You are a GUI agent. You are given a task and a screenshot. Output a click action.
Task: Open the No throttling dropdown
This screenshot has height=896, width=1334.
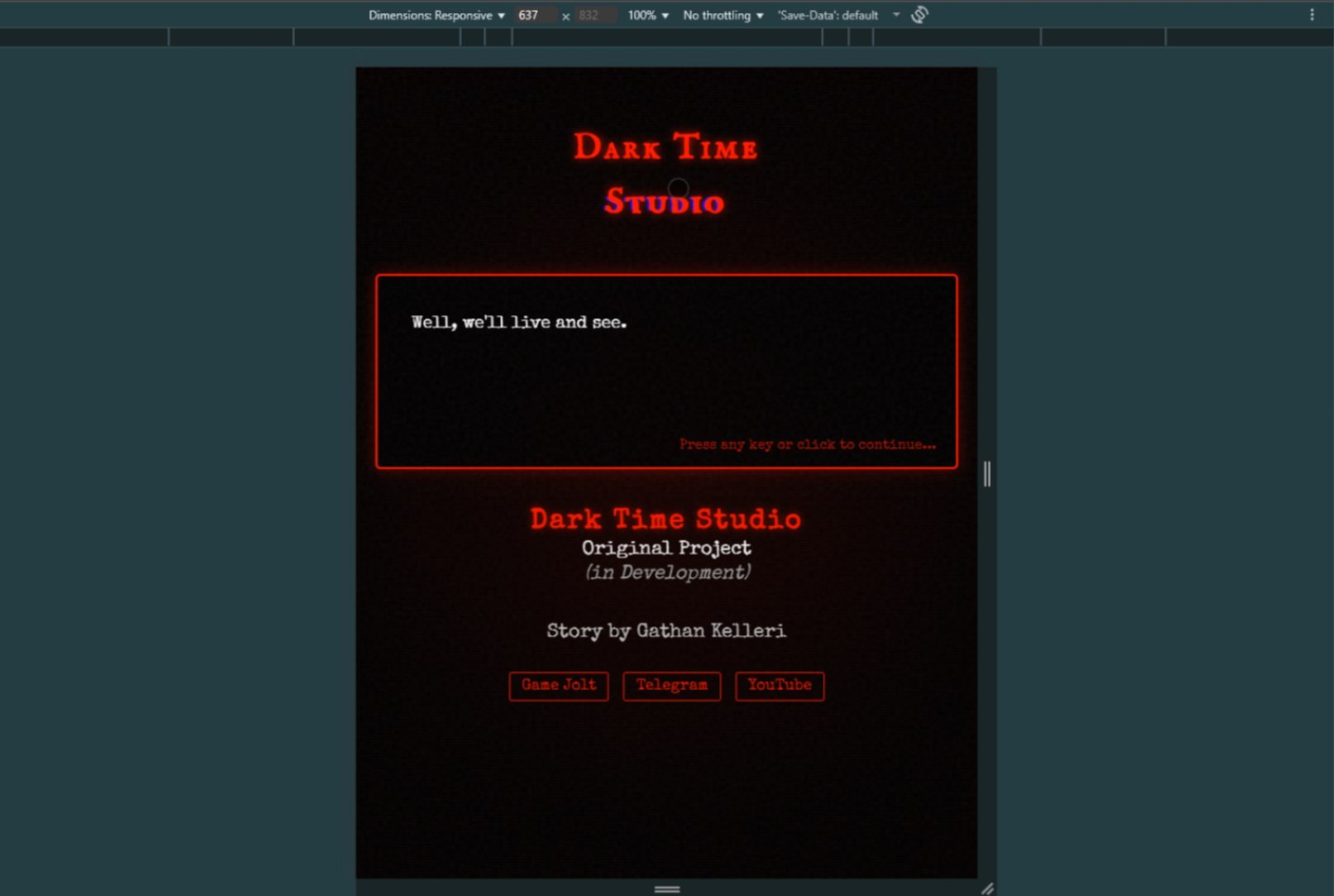click(723, 15)
